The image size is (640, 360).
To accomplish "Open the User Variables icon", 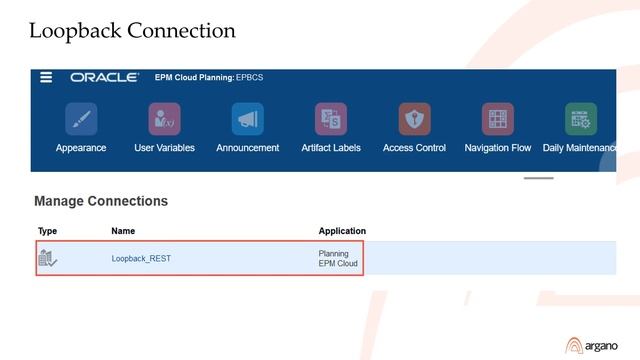I will (x=164, y=119).
